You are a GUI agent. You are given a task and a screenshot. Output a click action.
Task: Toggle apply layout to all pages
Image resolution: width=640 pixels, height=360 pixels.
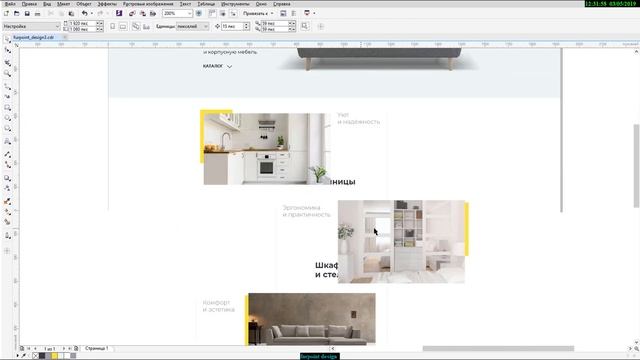(x=136, y=27)
